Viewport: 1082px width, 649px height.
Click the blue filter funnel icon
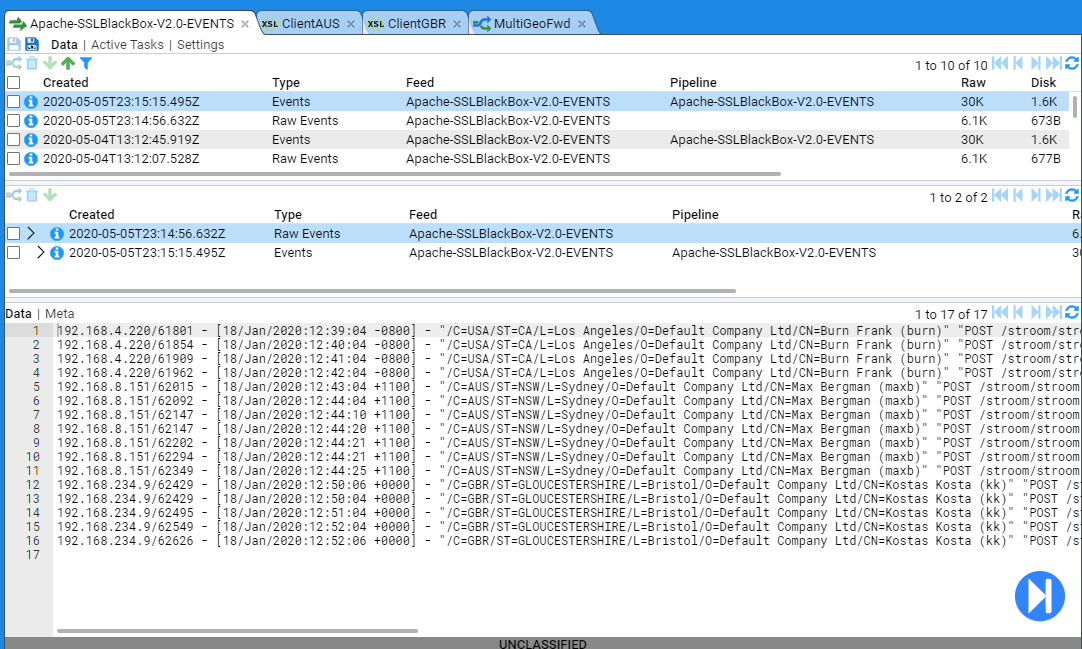(85, 64)
